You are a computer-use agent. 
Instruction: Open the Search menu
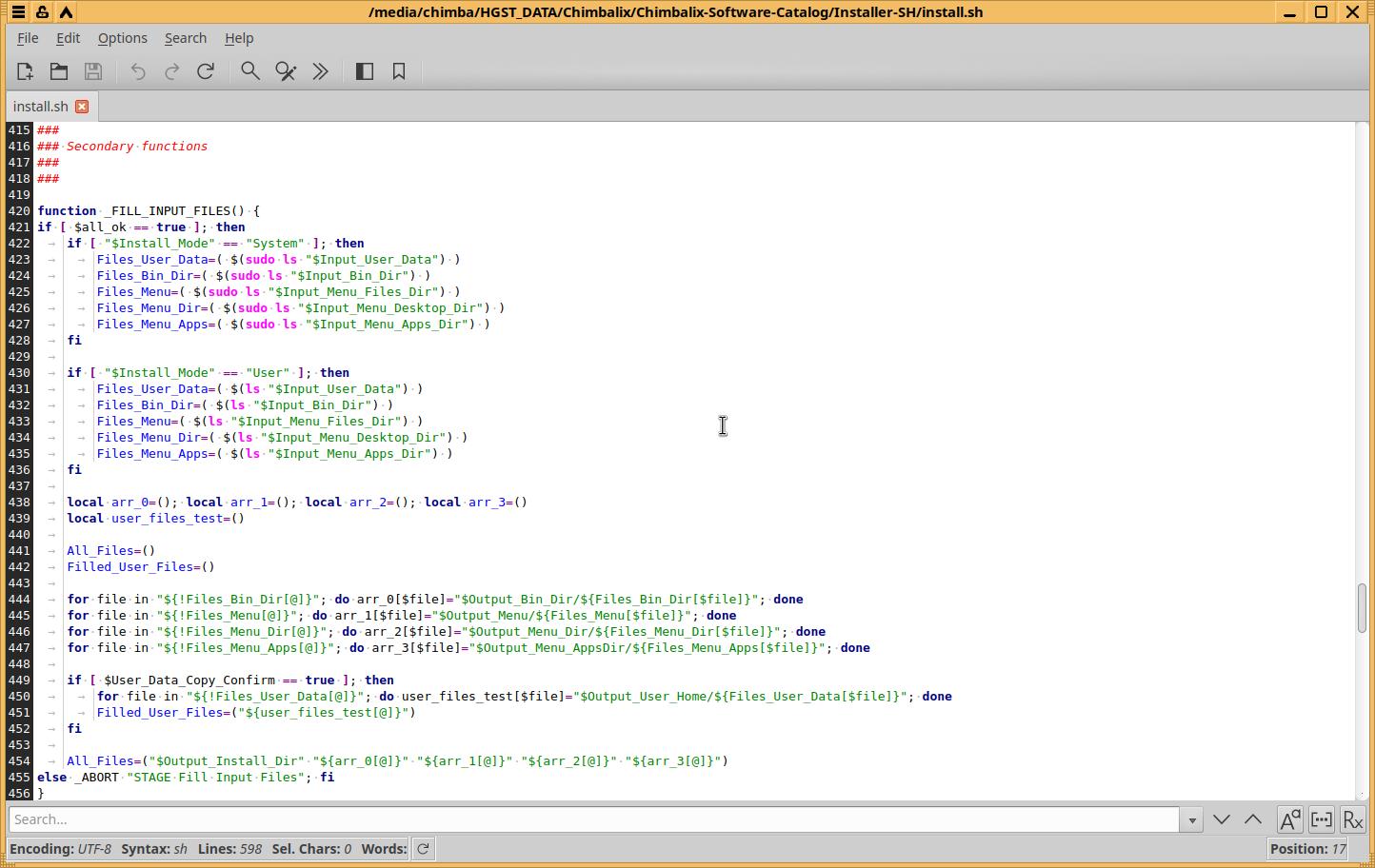click(185, 38)
